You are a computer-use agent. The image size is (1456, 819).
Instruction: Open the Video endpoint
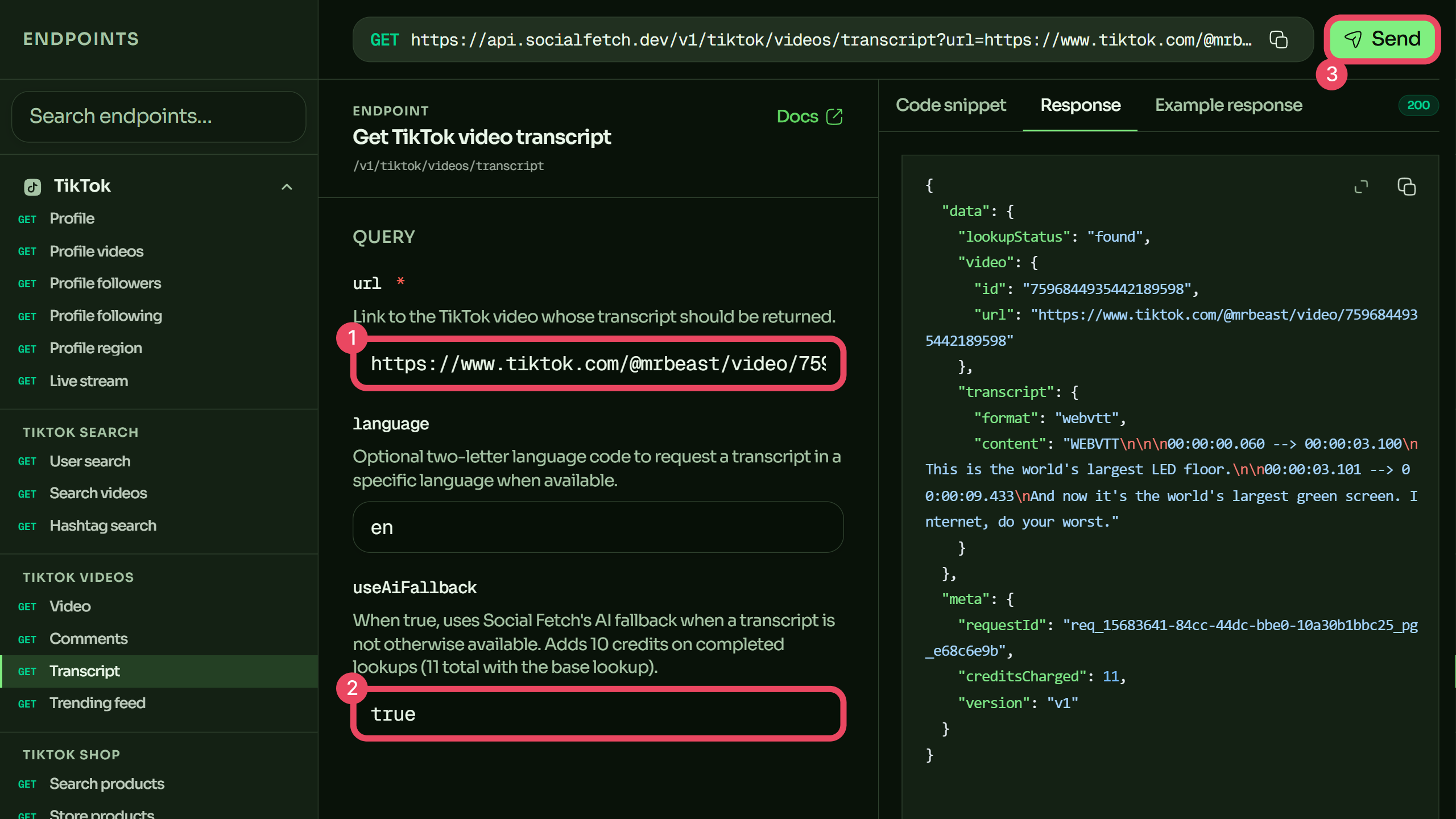tap(159, 606)
